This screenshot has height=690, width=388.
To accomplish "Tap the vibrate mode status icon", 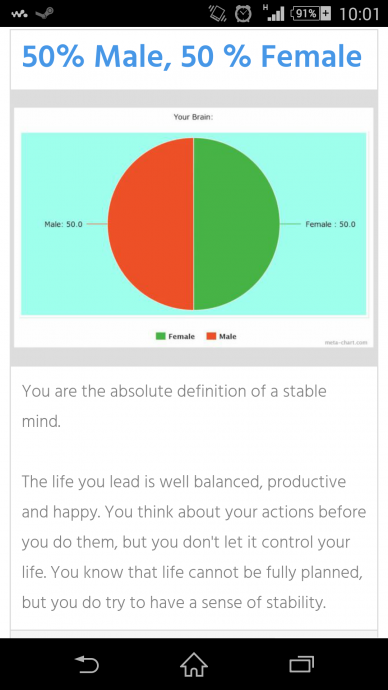I will (218, 14).
